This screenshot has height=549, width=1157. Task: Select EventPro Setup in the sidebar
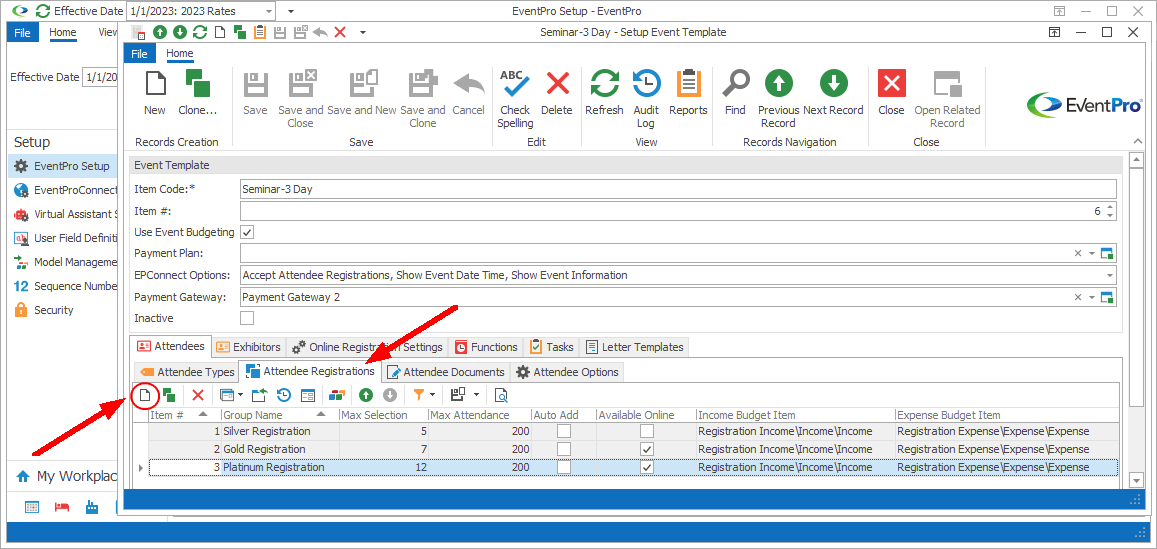[62, 166]
